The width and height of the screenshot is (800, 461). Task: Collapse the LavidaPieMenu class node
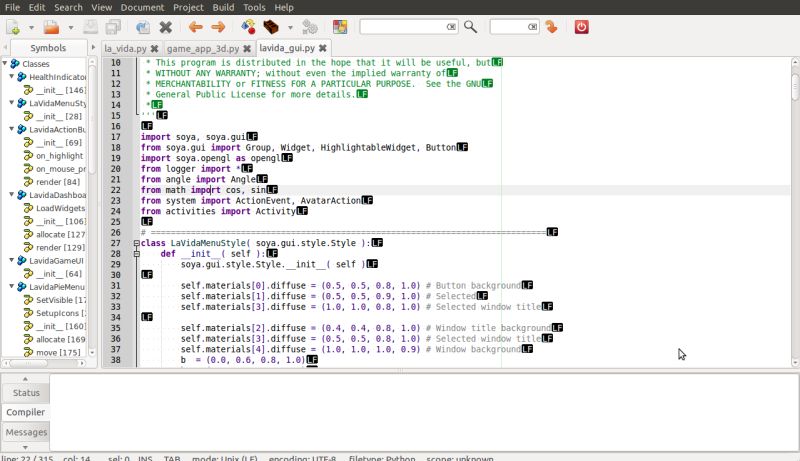coord(12,287)
